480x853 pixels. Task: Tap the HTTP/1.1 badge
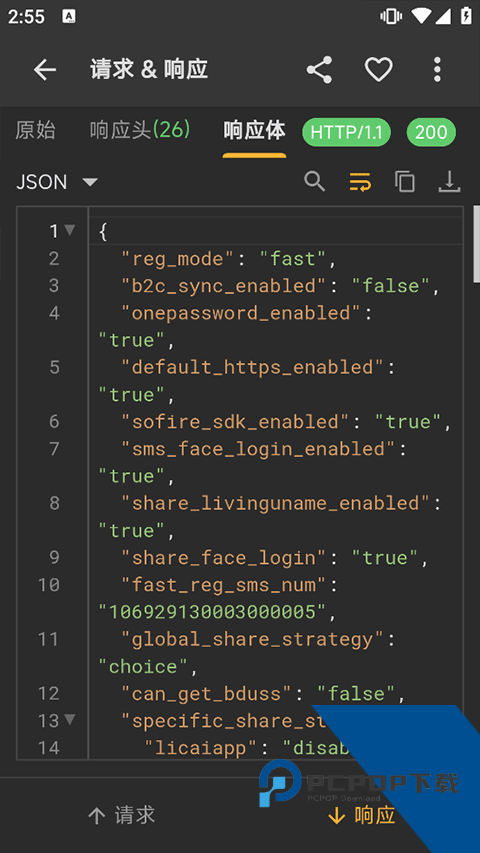point(347,132)
